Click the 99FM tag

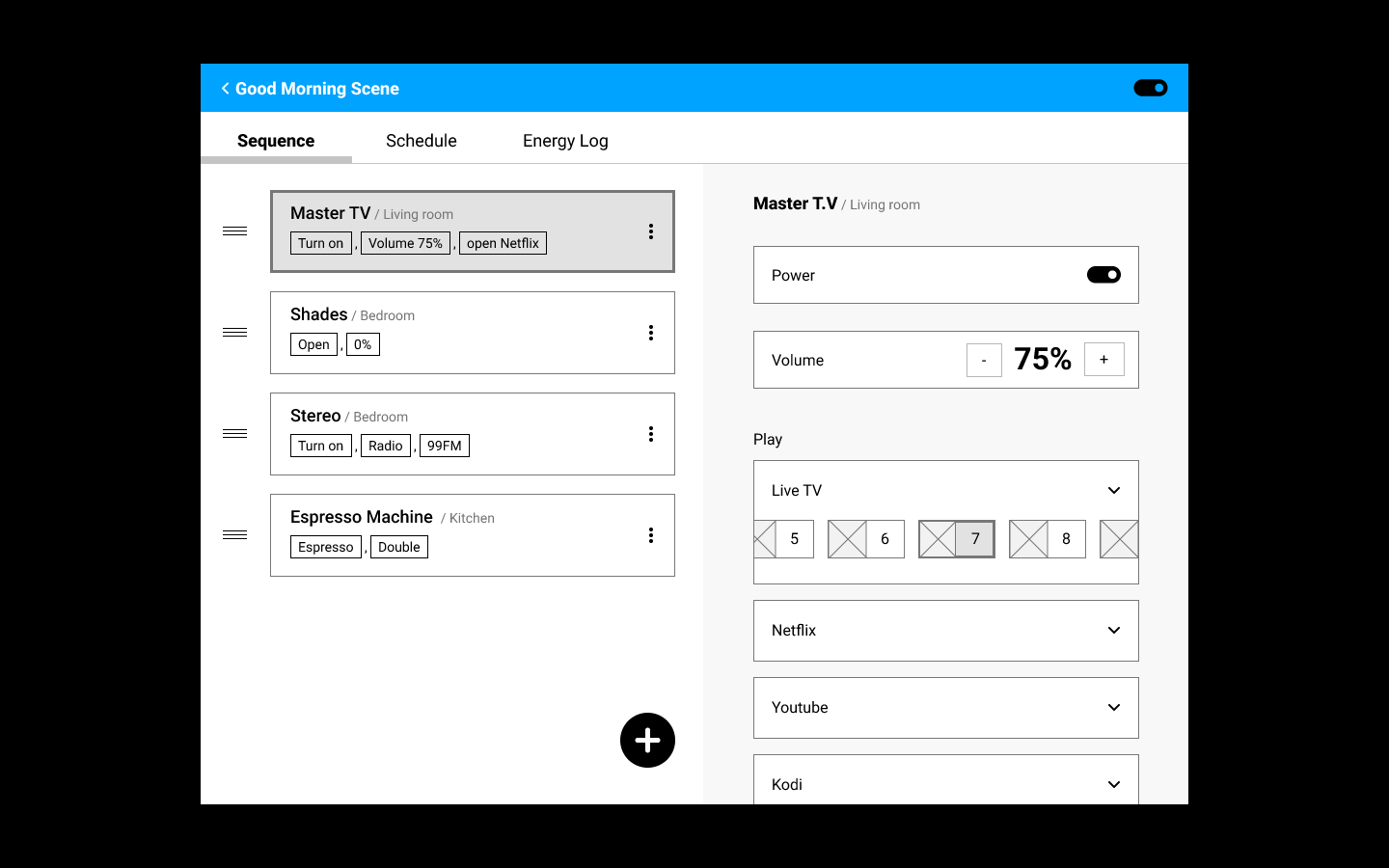tap(445, 446)
